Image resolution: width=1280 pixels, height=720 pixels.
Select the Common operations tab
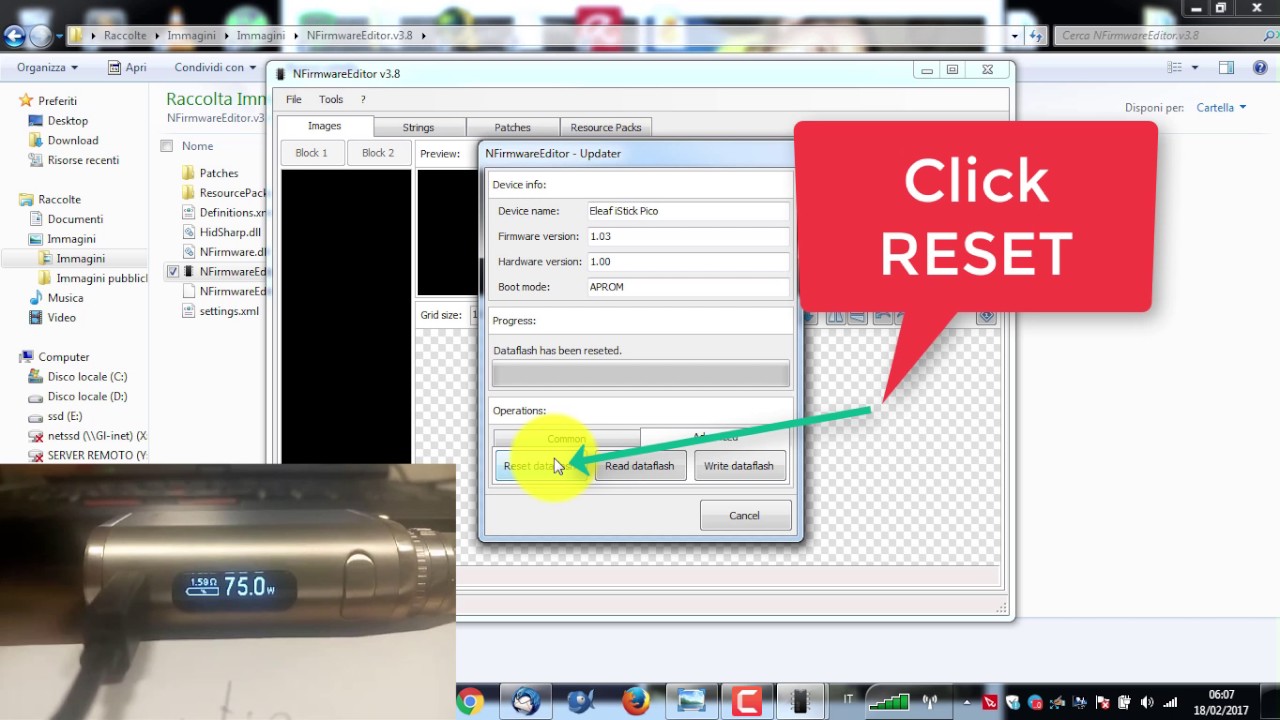(566, 438)
